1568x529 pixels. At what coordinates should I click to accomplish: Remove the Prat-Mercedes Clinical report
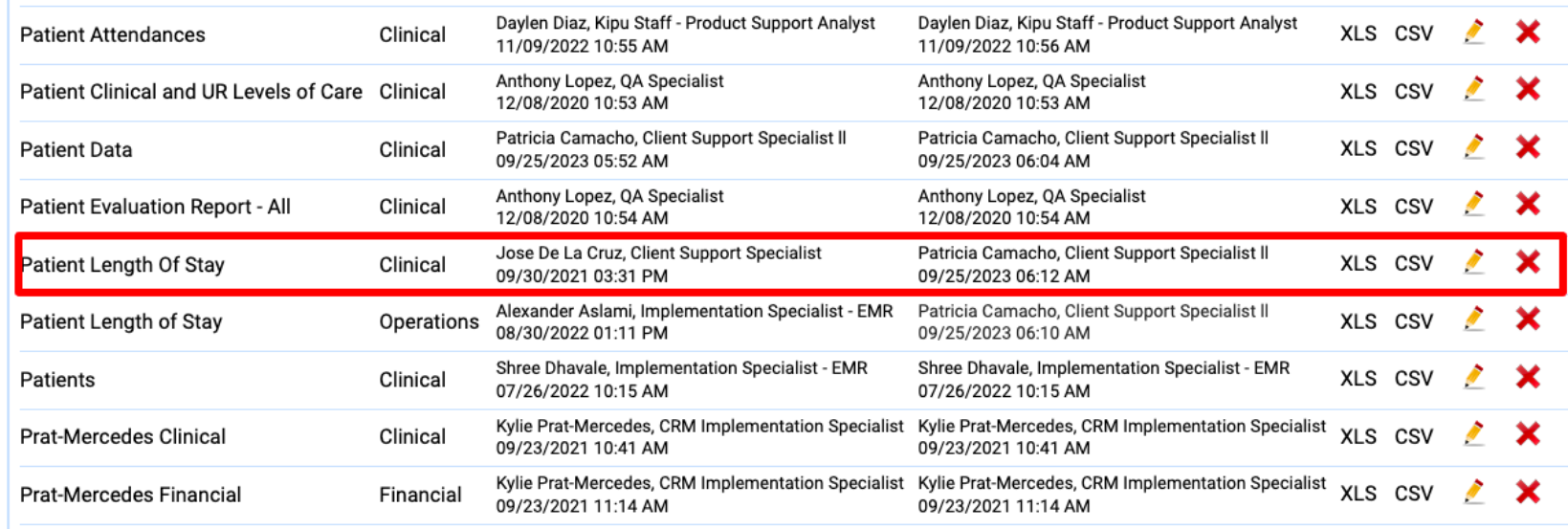coord(1528,435)
